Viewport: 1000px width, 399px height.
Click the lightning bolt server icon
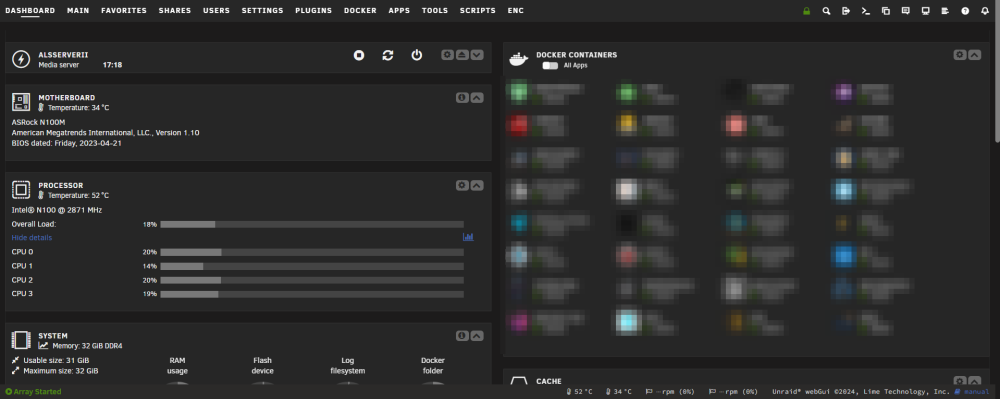pos(21,59)
